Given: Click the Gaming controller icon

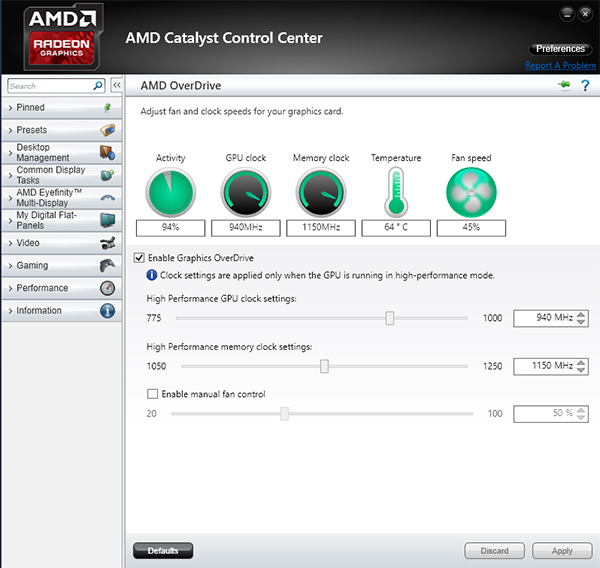Looking at the screenshot, I should pos(108,265).
